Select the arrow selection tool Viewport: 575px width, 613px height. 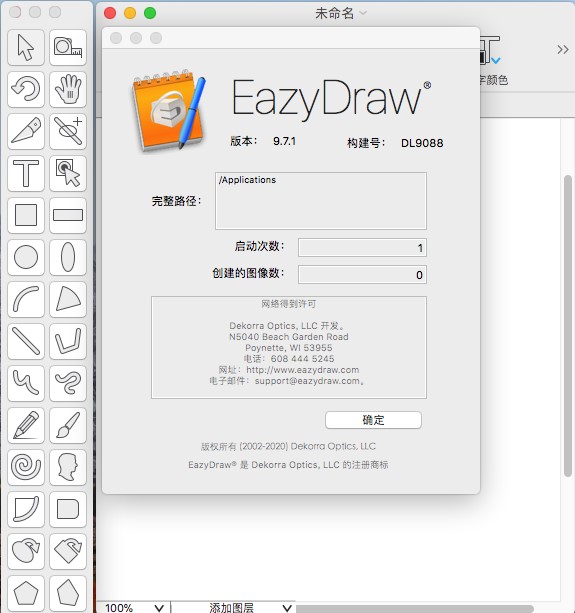[x=26, y=47]
